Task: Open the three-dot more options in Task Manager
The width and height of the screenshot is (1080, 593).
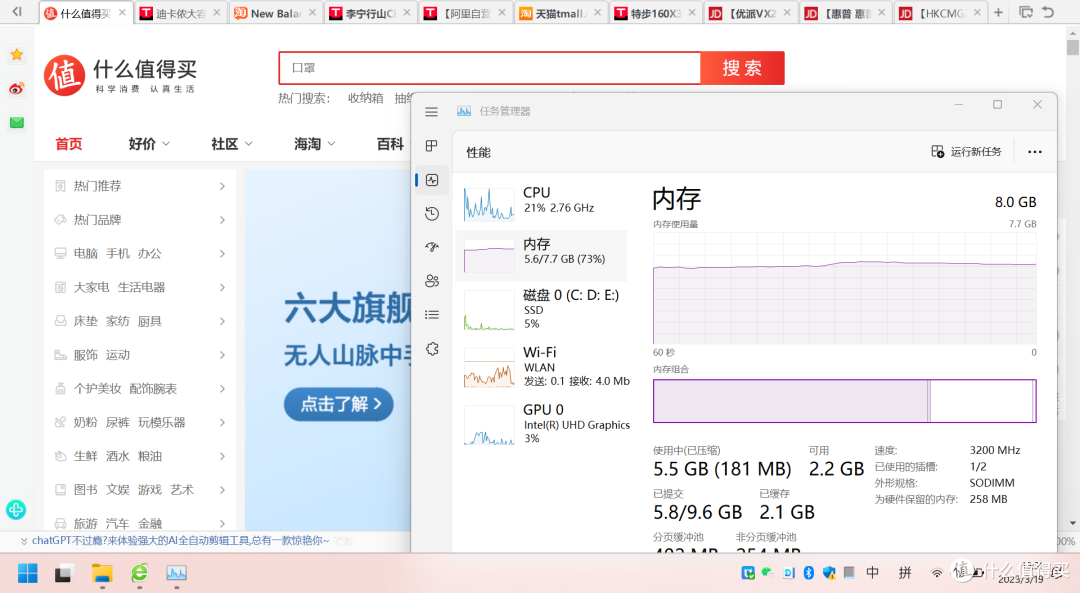Action: (x=1035, y=152)
